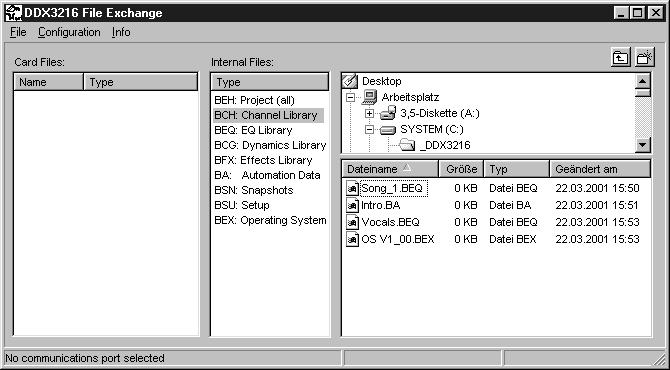Collapse the Arbeitsplatz tree node
670x370 pixels.
tap(350, 97)
